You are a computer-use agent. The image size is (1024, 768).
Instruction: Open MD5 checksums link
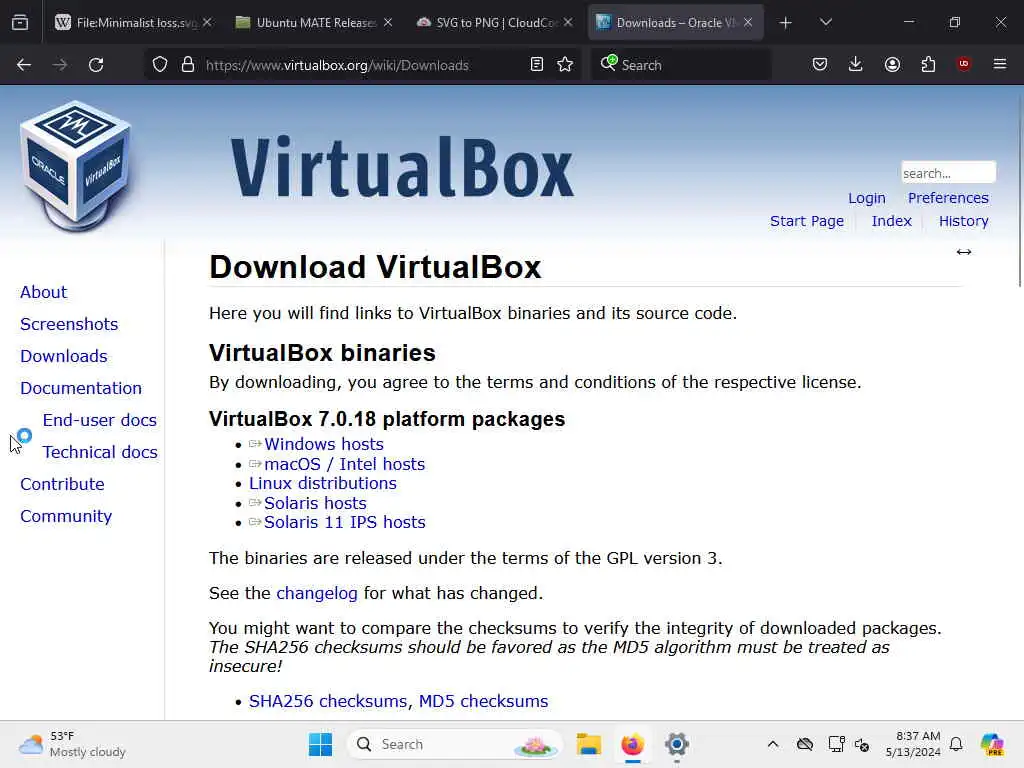coord(483,701)
